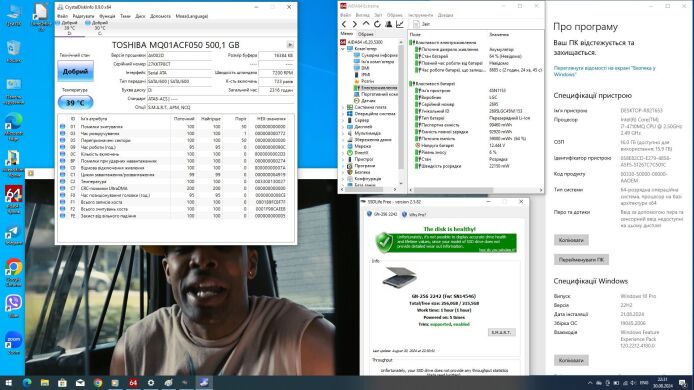Click the AIDA64 report page icon
Viewport: 694px width, 390px height.
click(416, 24)
